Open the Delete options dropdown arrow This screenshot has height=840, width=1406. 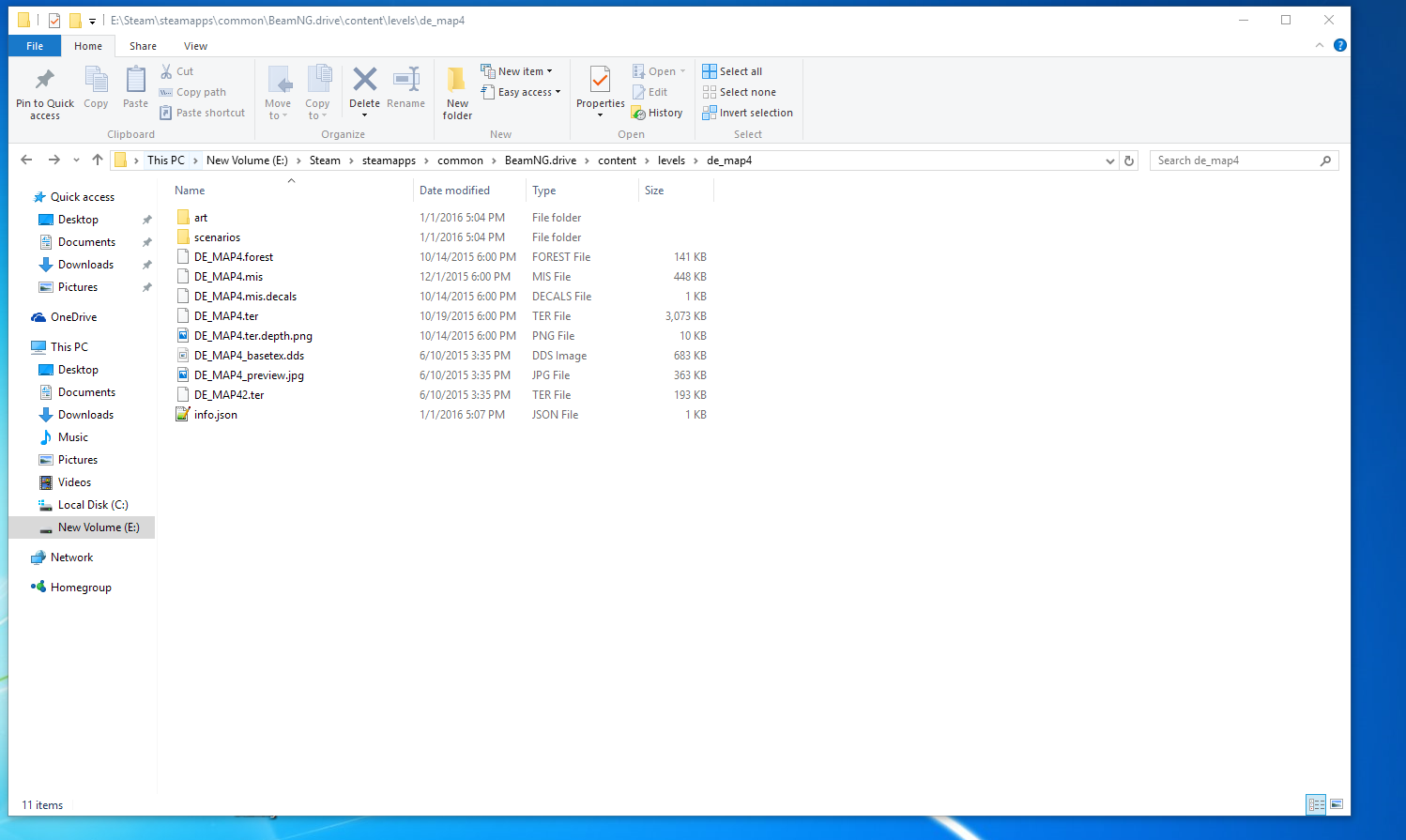point(364,115)
